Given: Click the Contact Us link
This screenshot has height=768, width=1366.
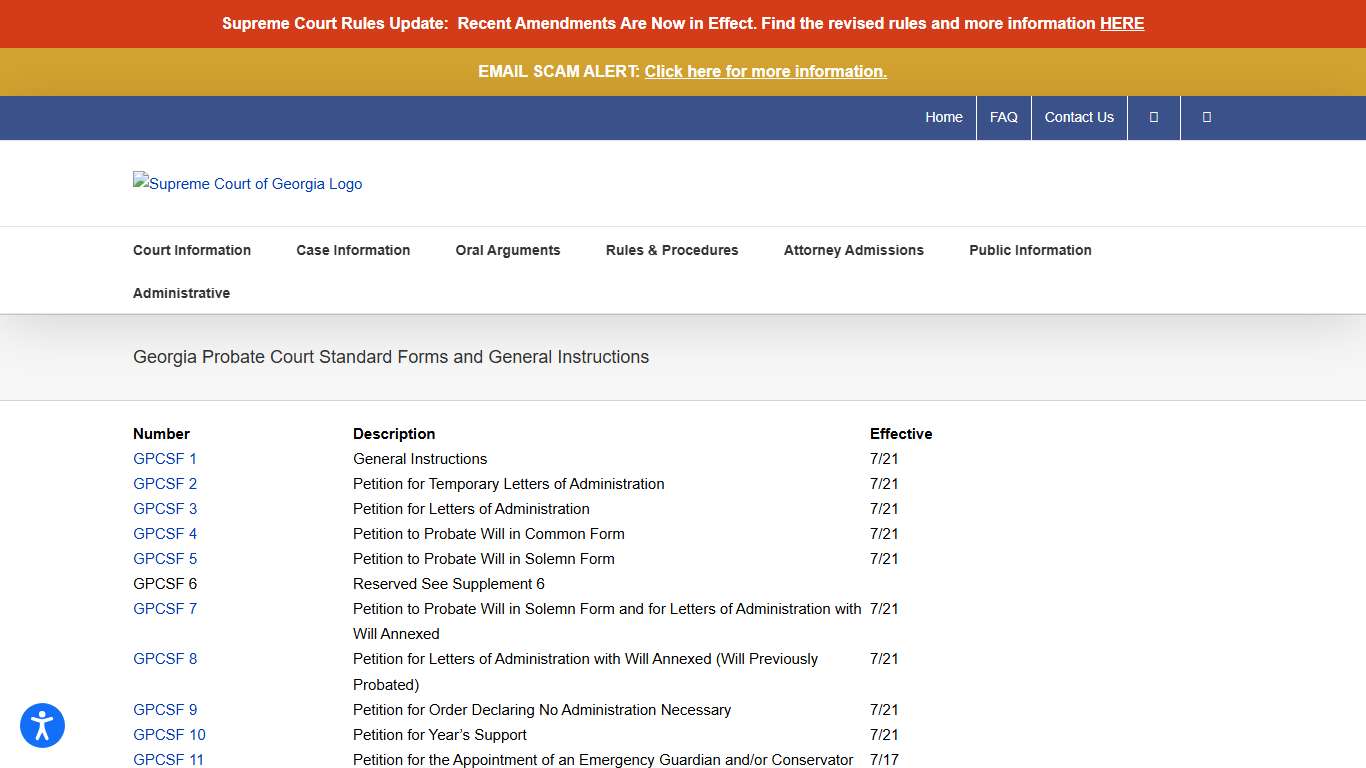Looking at the screenshot, I should pos(1079,117).
